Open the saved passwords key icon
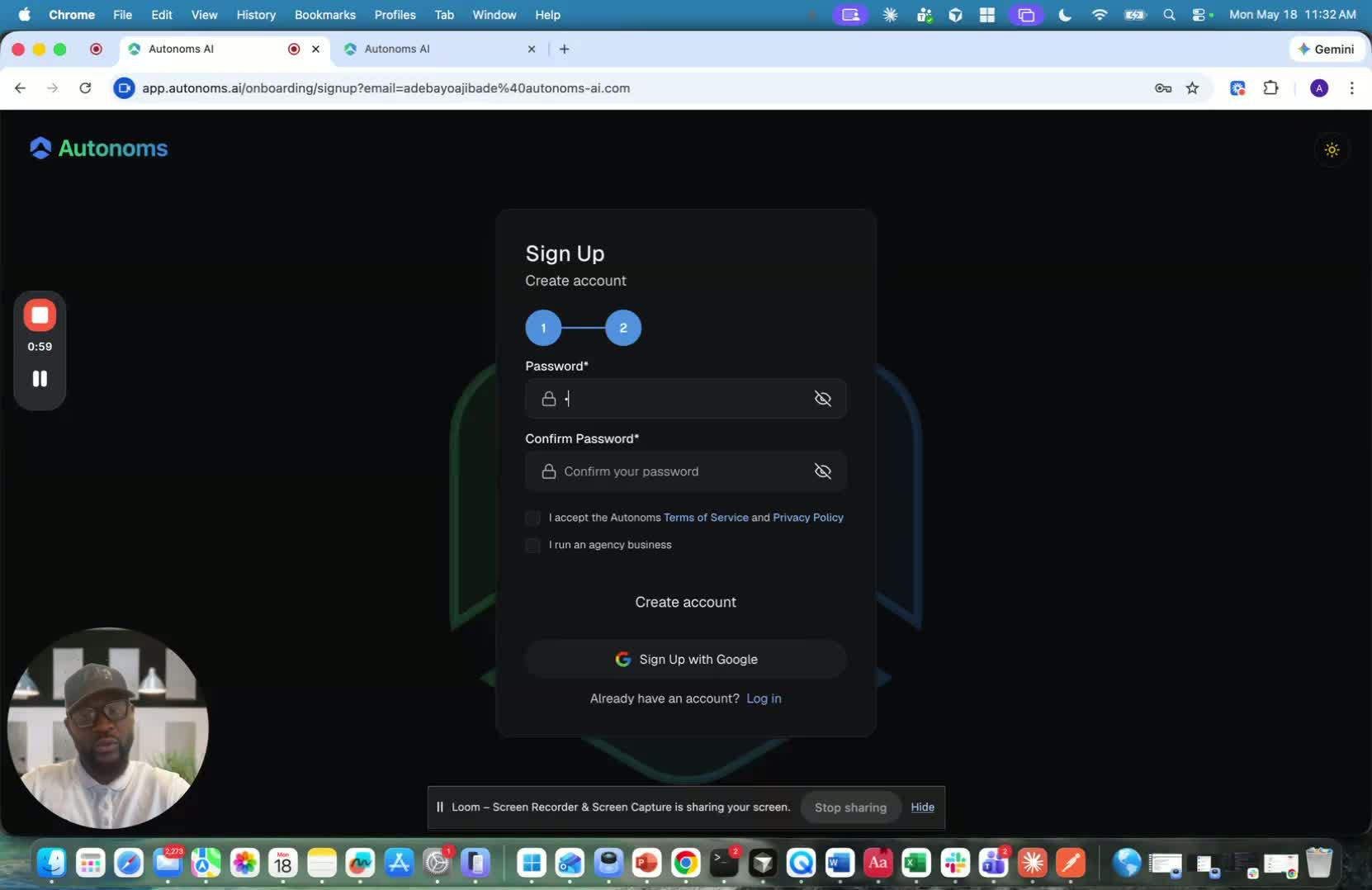This screenshot has width=1372, height=890. coord(1163,88)
